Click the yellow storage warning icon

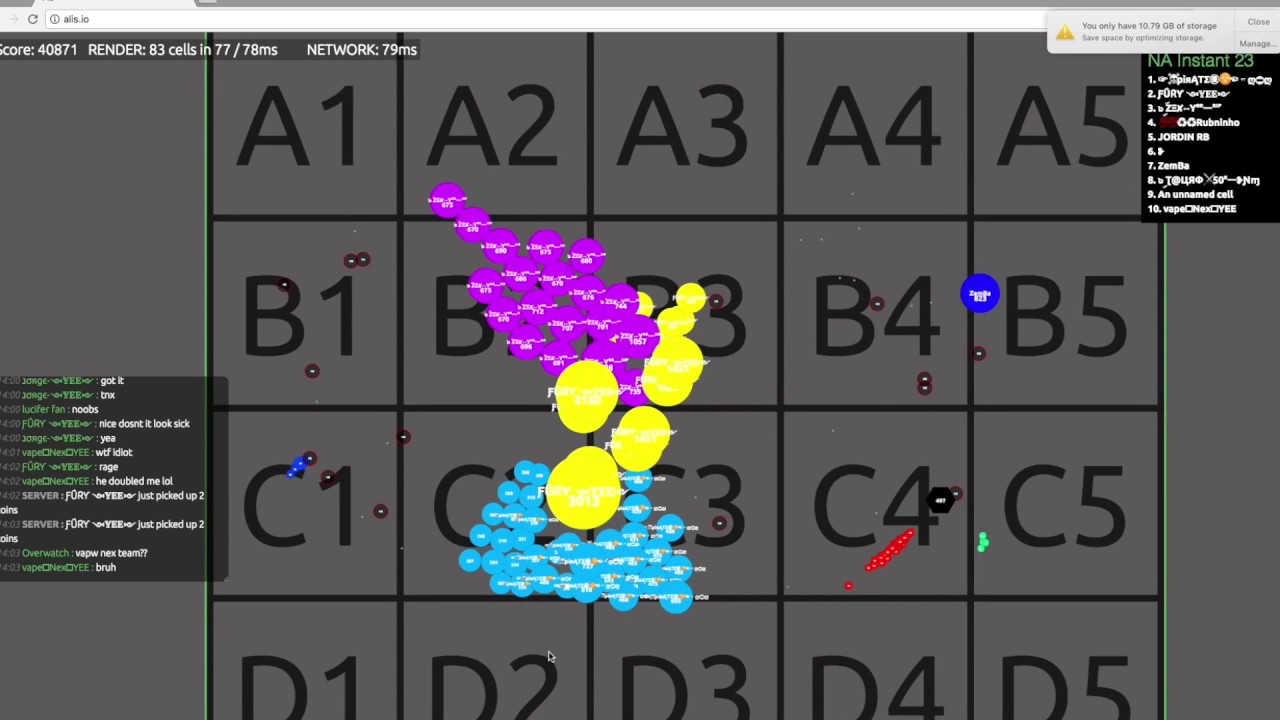[x=1065, y=32]
